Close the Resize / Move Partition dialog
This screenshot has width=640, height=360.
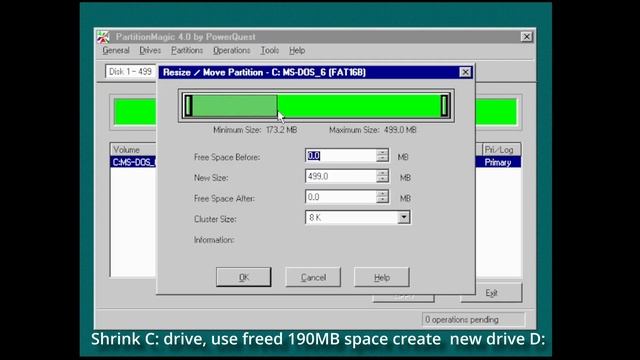coord(465,72)
